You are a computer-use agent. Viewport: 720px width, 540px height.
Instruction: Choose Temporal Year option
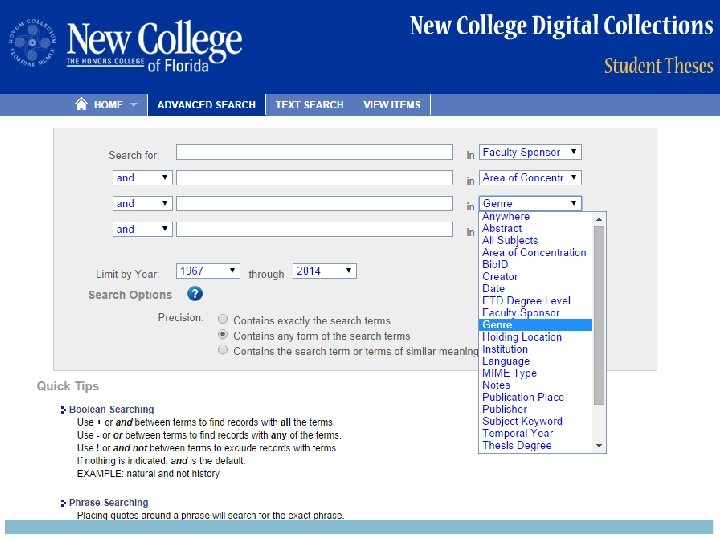[x=535, y=433]
